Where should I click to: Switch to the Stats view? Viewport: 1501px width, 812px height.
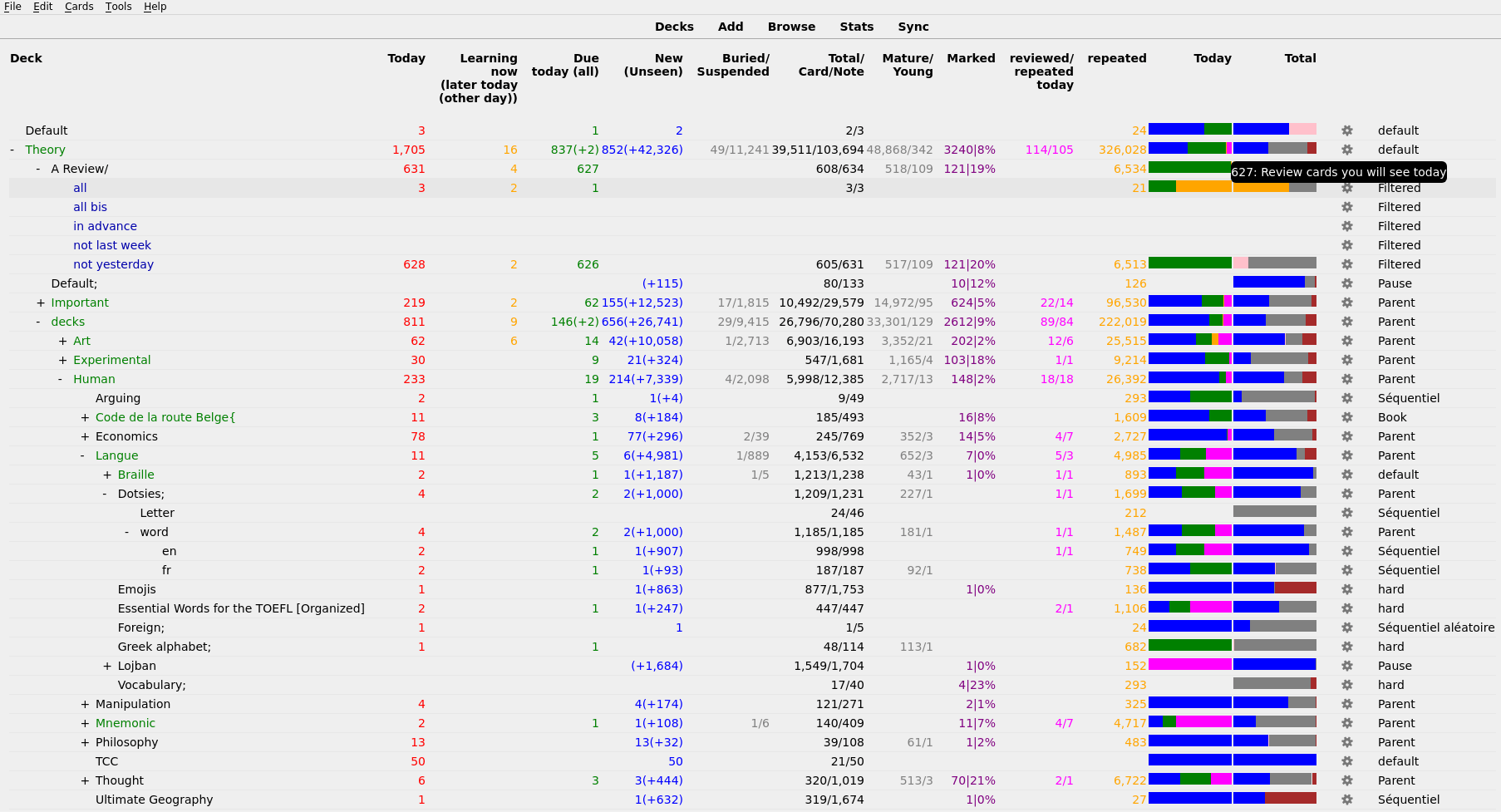pos(857,26)
